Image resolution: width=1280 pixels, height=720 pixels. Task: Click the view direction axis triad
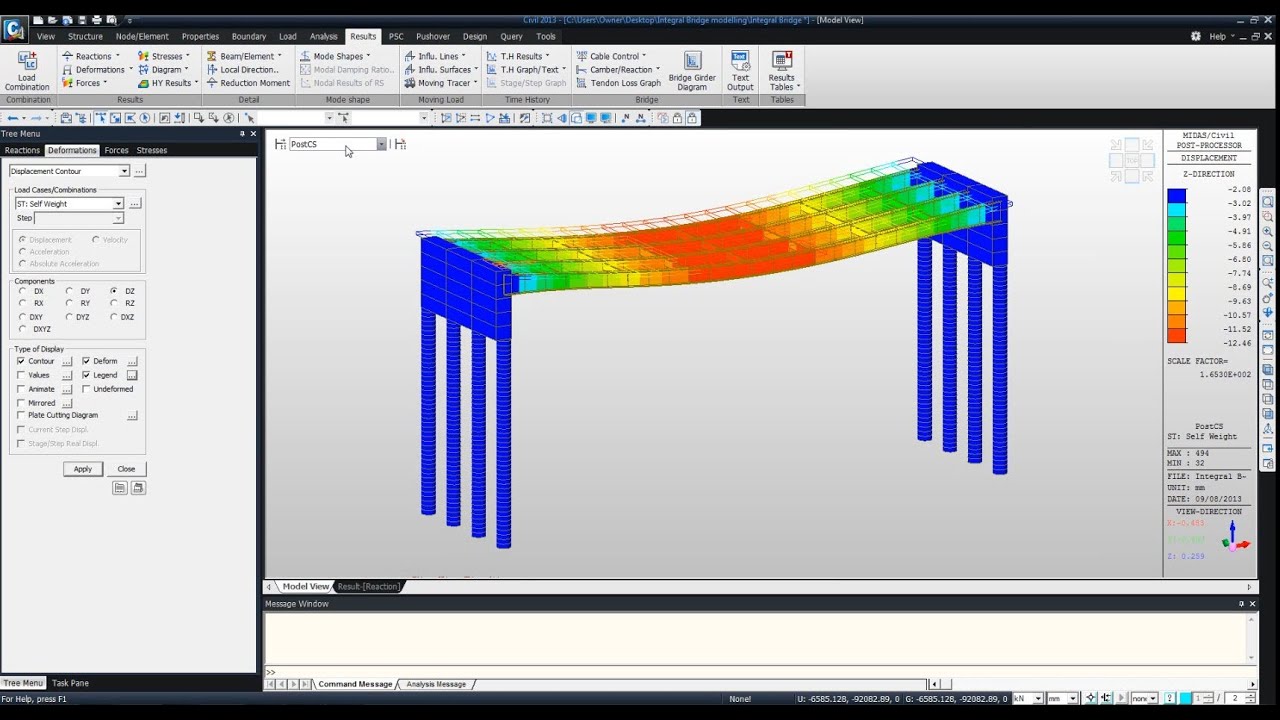[1236, 537]
